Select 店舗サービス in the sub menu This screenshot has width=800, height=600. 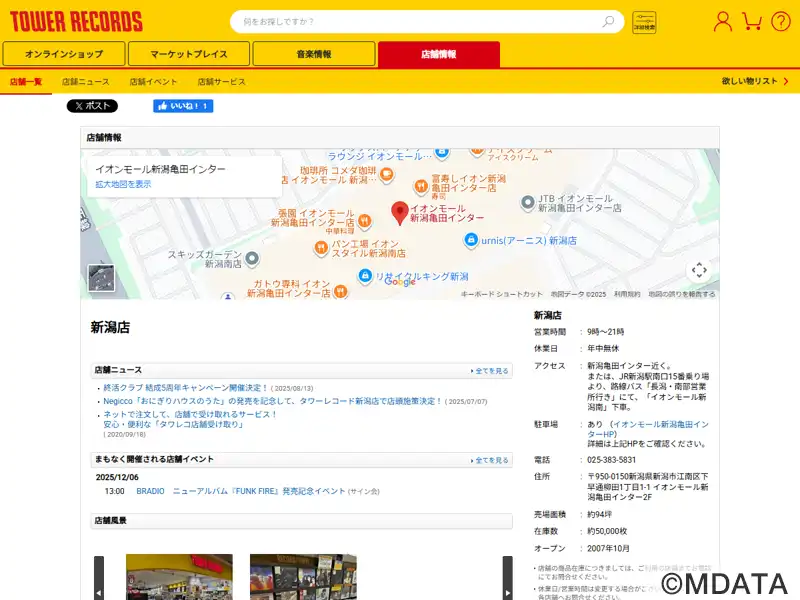(221, 82)
